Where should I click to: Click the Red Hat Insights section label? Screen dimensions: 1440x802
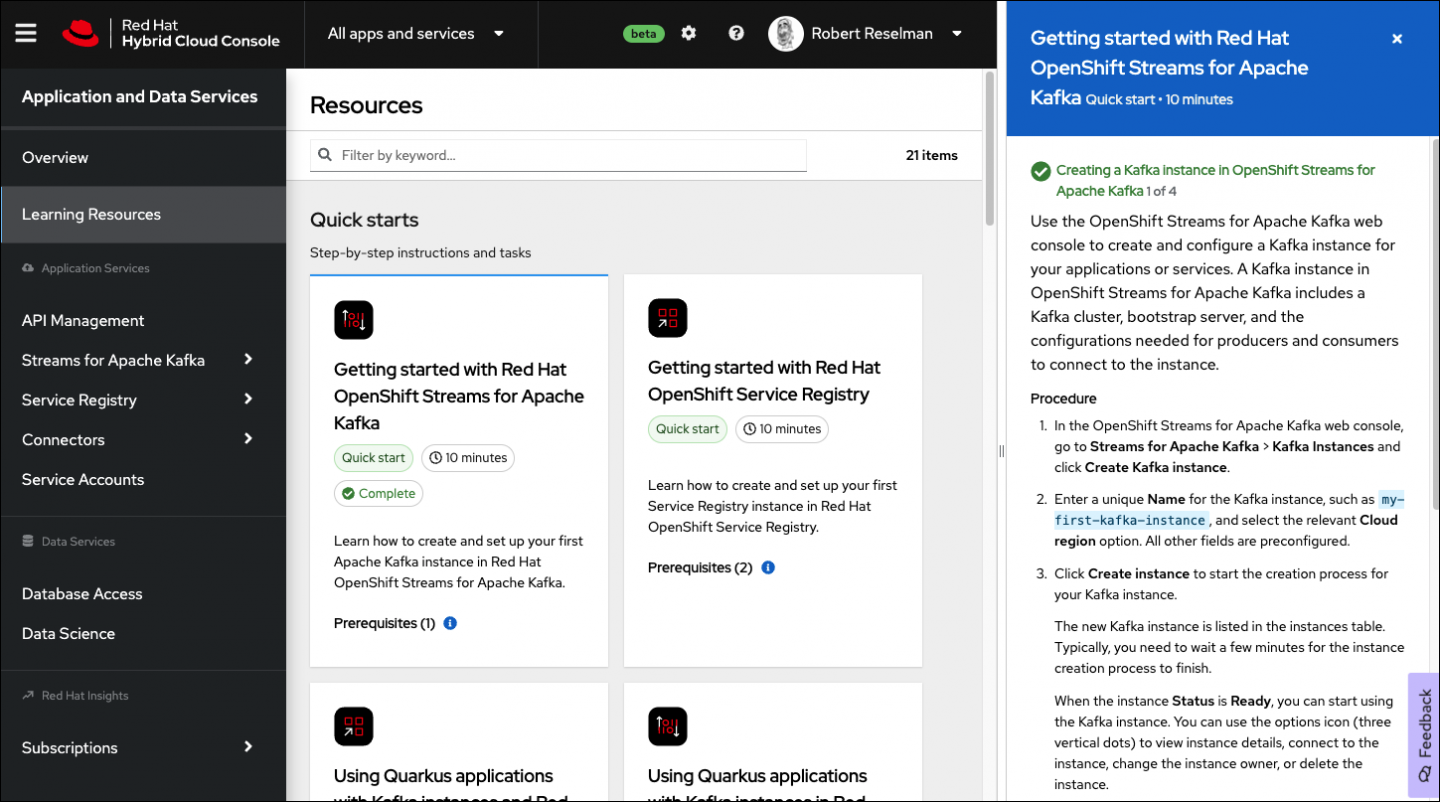(85, 695)
